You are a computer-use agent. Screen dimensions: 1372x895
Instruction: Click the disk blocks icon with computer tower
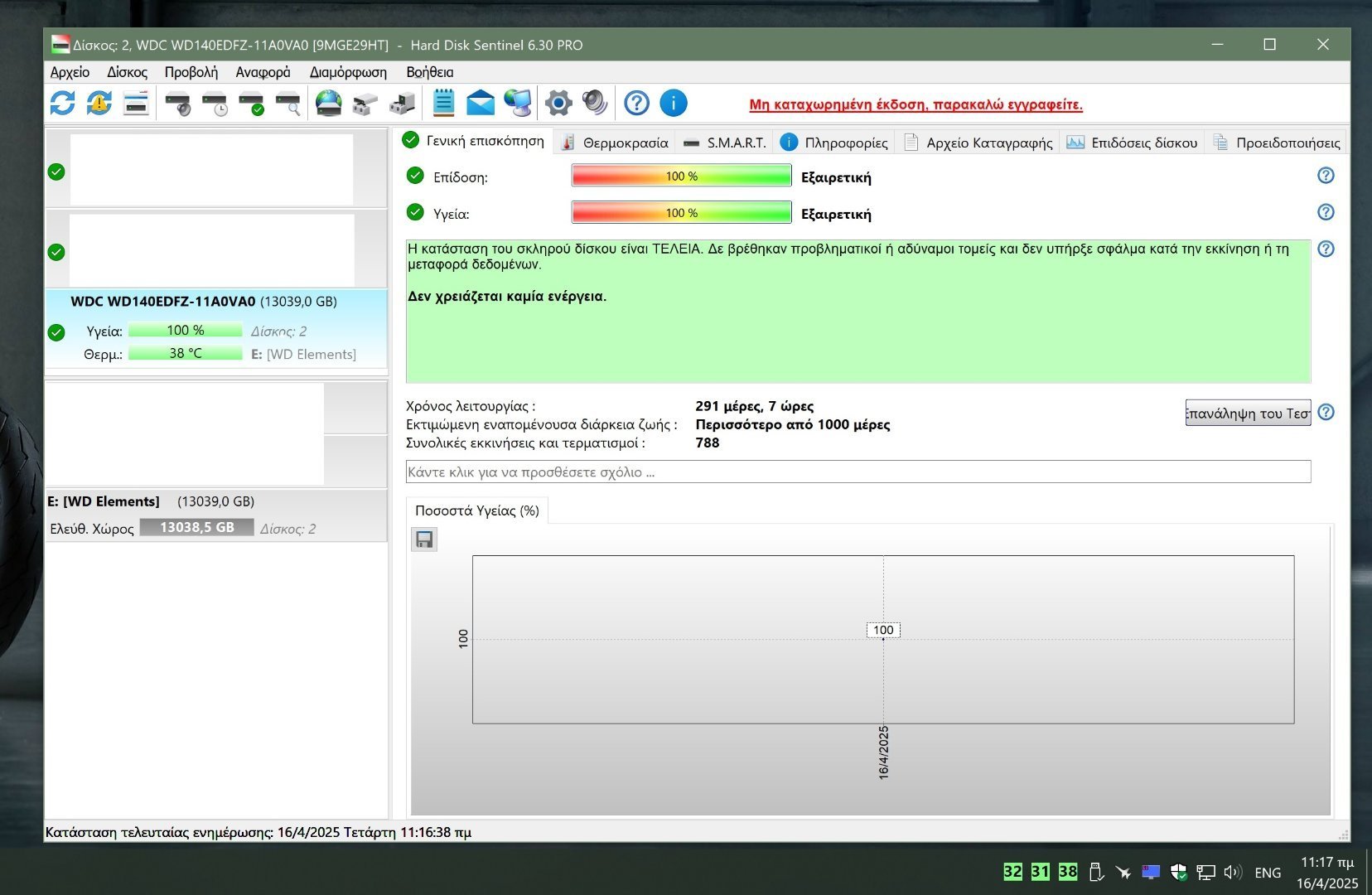(x=402, y=104)
